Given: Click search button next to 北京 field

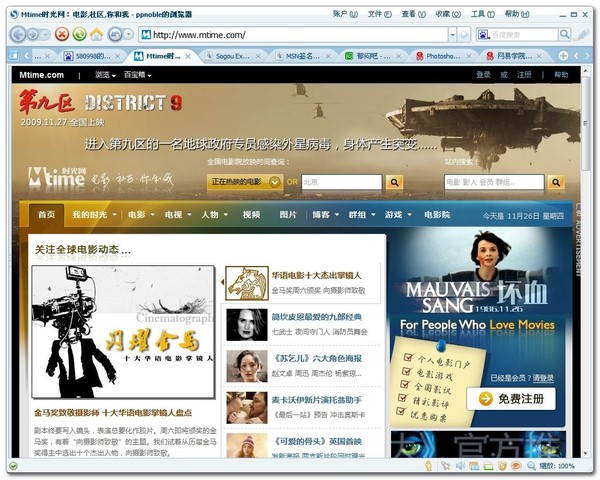Looking at the screenshot, I should pos(394,183).
